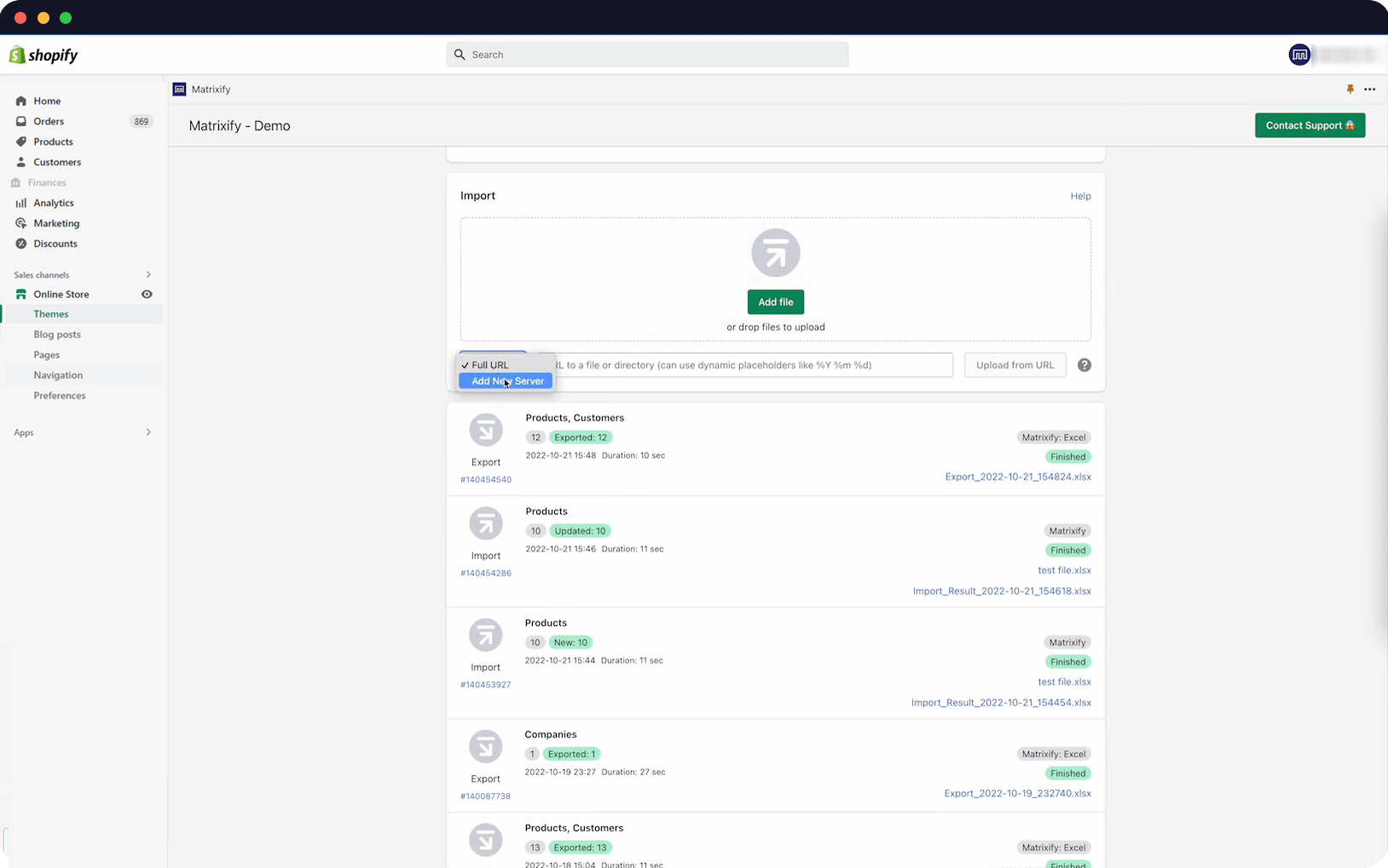Open the three-dot app menu
The width and height of the screenshot is (1388, 868).
[1369, 90]
